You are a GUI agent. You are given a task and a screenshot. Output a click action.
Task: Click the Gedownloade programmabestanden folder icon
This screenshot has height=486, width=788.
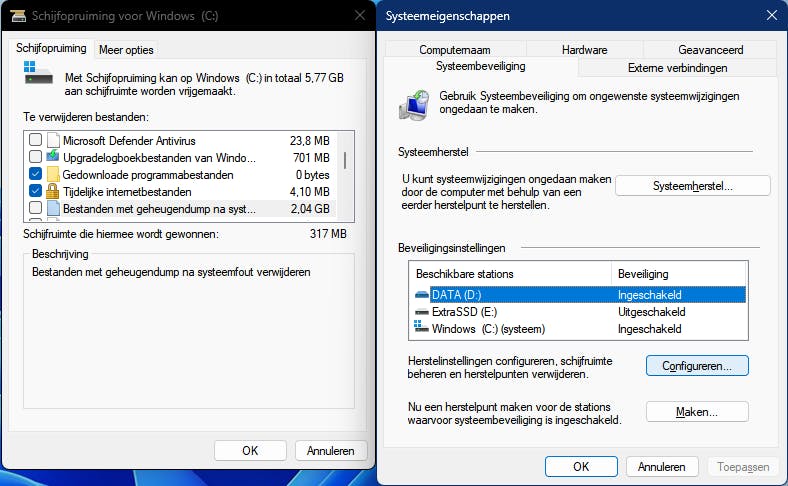click(53, 174)
